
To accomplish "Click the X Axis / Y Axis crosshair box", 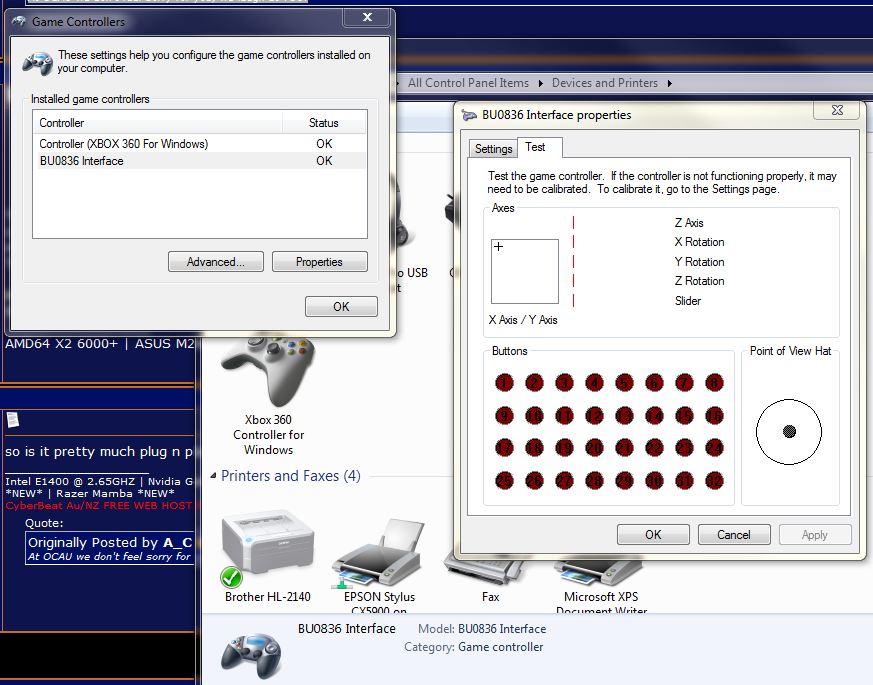I will [524, 271].
